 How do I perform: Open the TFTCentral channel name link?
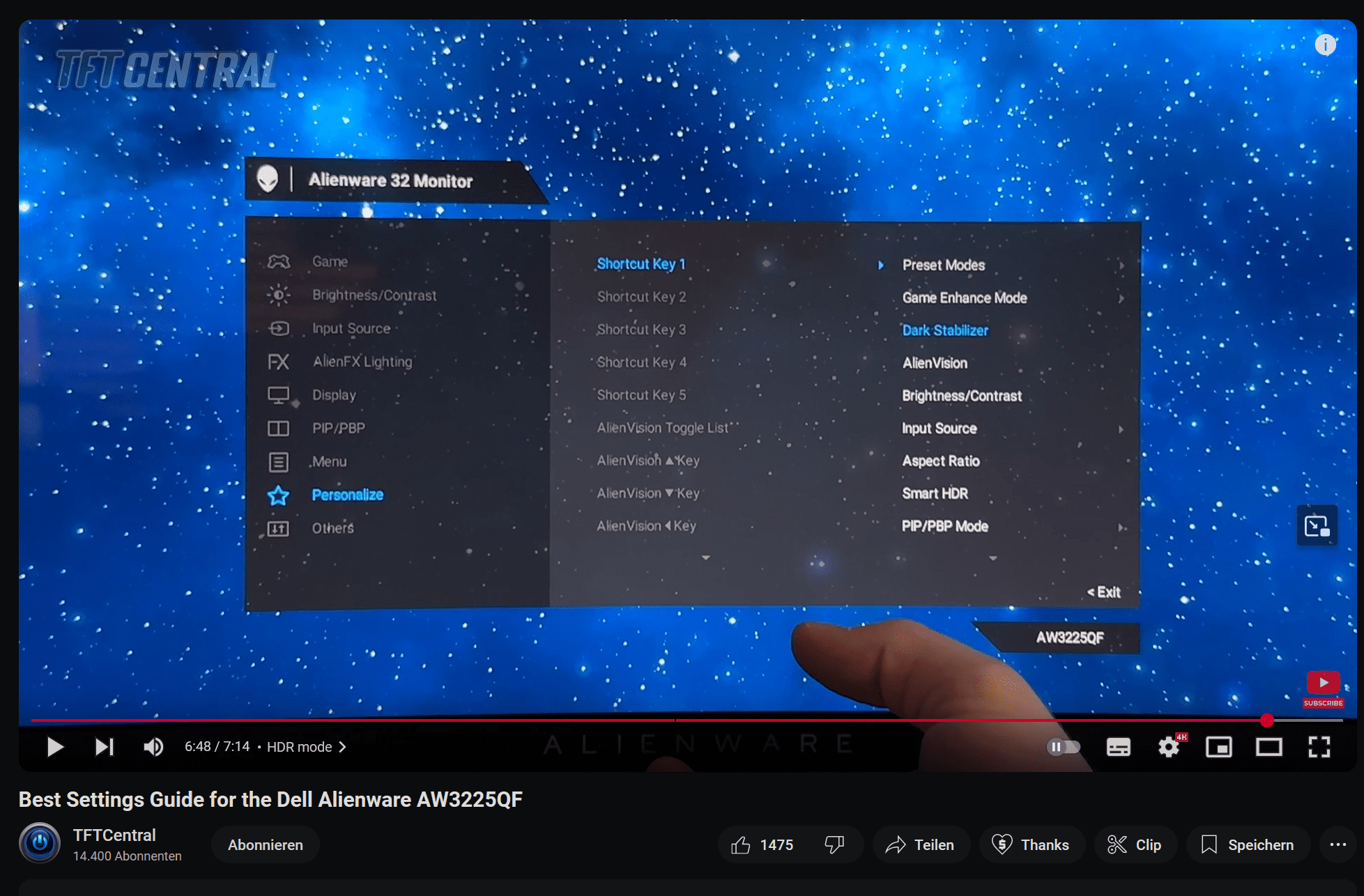[x=114, y=835]
